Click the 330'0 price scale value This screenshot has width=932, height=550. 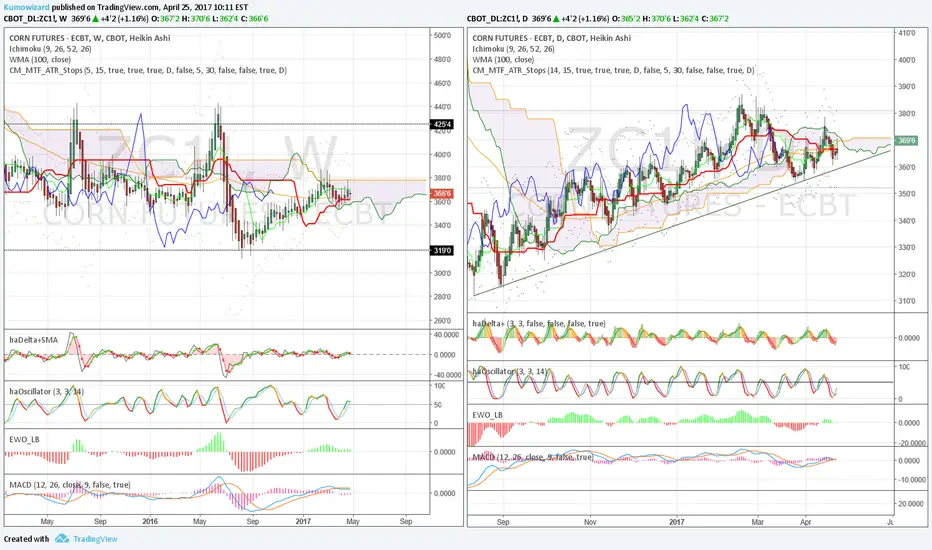tap(906, 247)
